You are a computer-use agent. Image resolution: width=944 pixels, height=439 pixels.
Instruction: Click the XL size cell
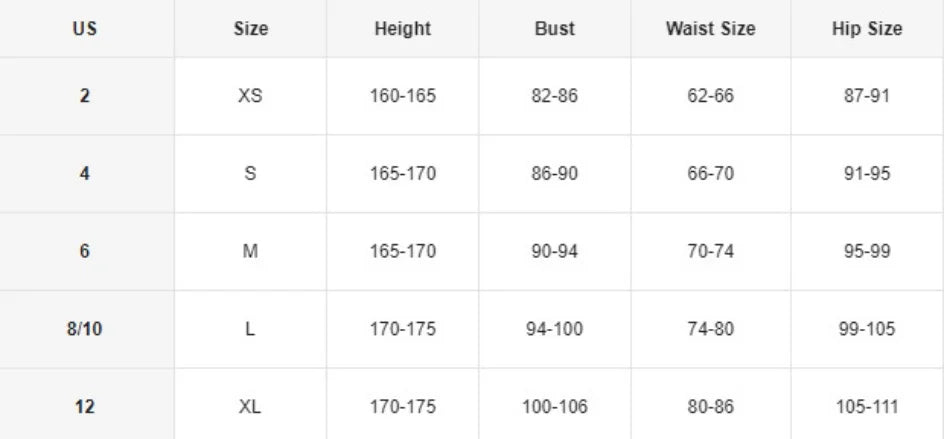click(250, 407)
